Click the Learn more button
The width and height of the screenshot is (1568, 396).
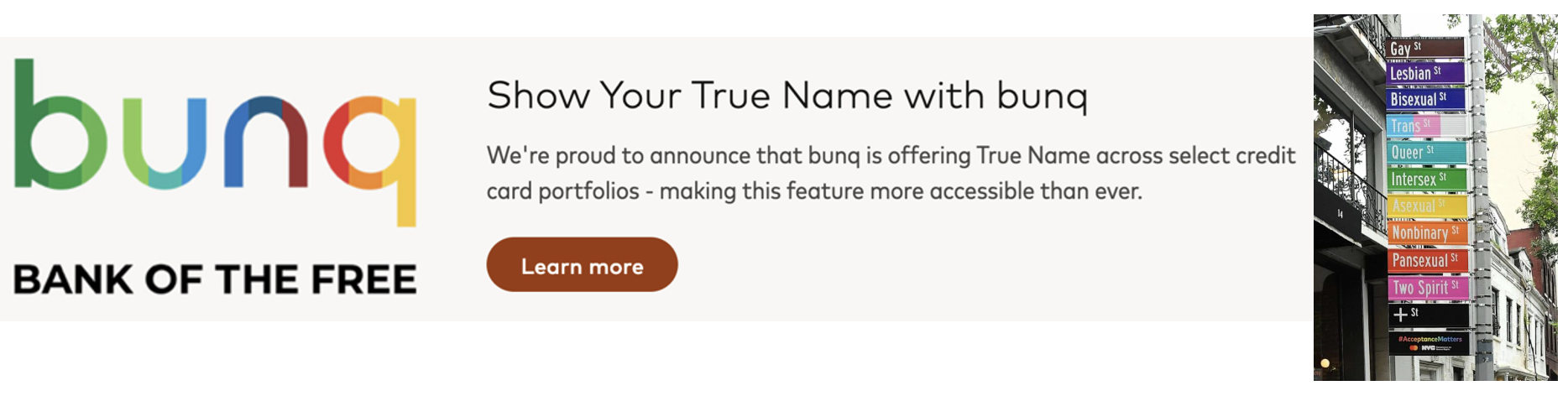point(582,265)
